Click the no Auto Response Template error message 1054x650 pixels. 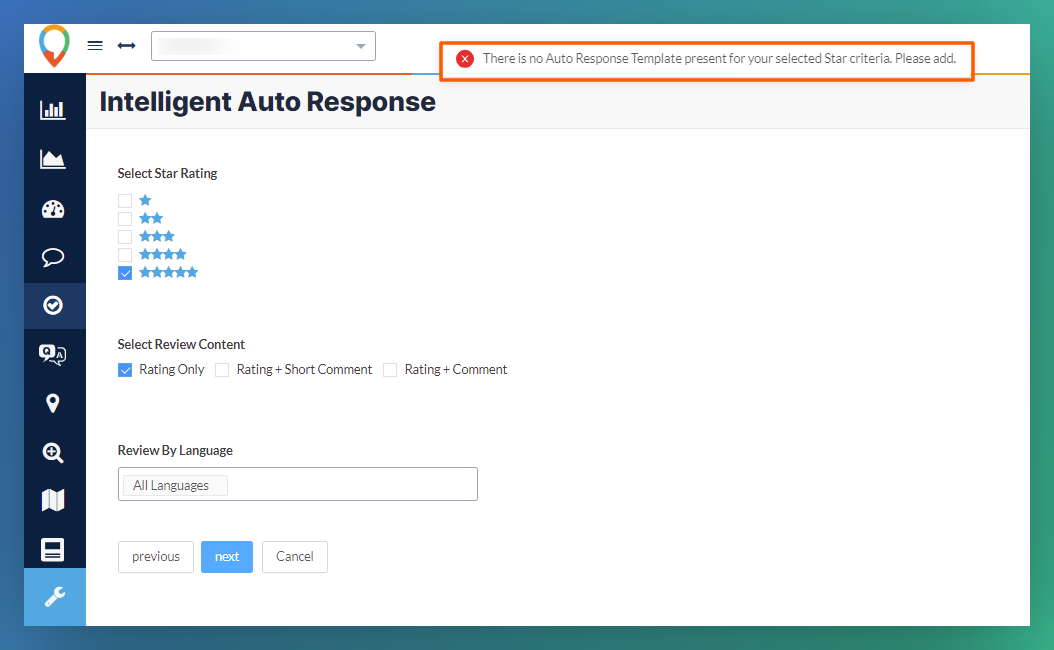pyautogui.click(x=719, y=58)
